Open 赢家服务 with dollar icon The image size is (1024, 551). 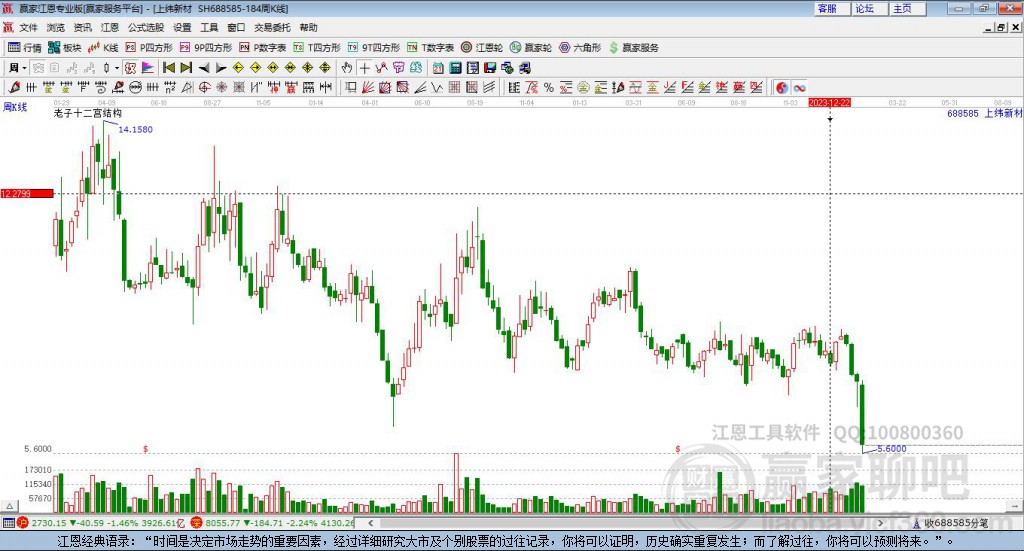pos(633,48)
